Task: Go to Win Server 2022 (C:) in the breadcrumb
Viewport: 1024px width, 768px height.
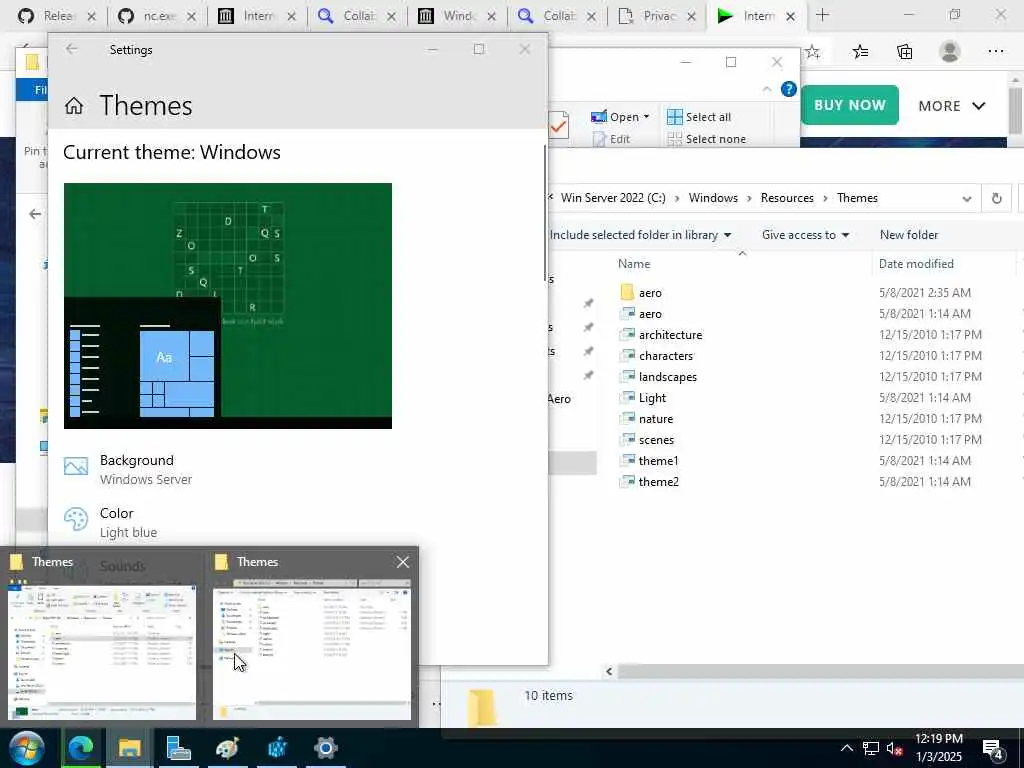Action: coord(613,198)
